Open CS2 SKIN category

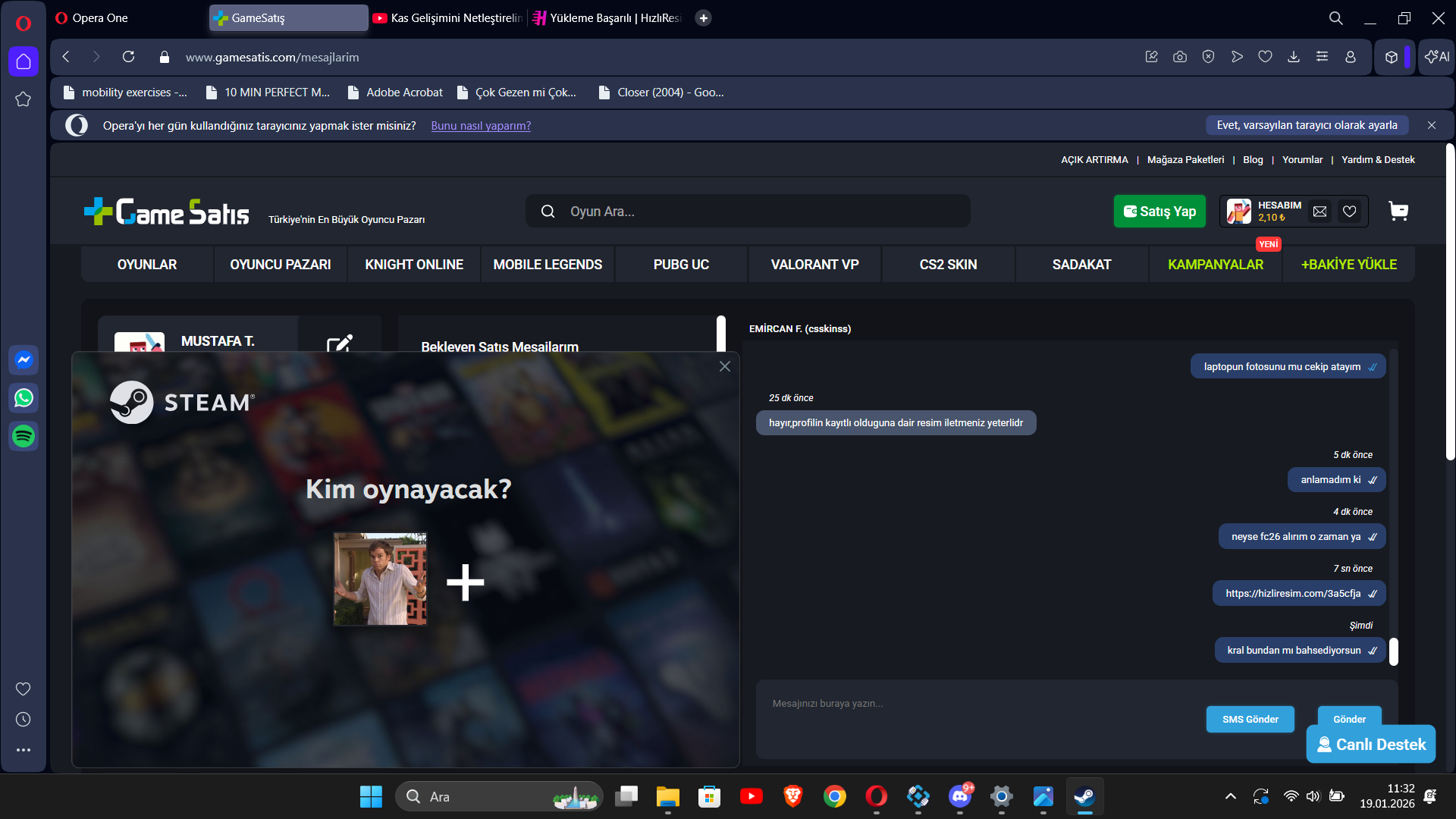(x=948, y=265)
